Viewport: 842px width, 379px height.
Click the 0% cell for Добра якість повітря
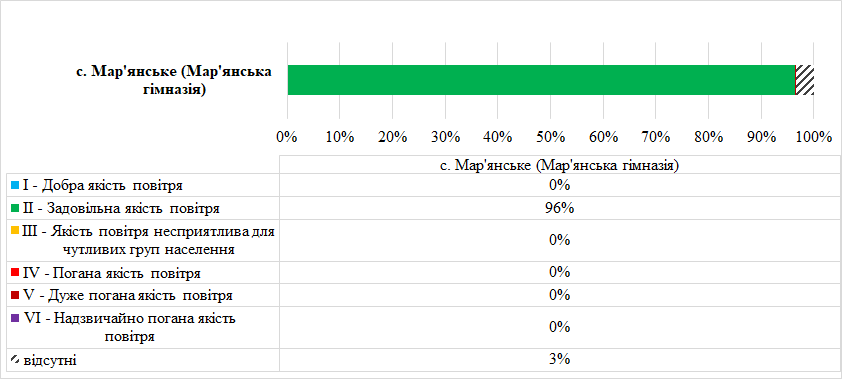coord(559,186)
